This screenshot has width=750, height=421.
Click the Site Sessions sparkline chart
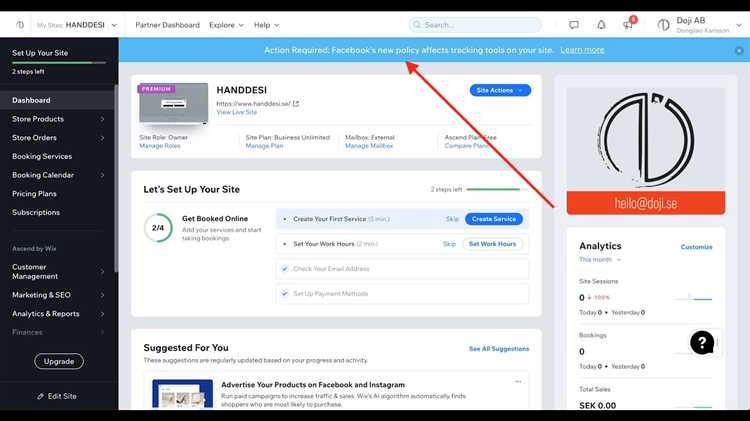tap(693, 298)
